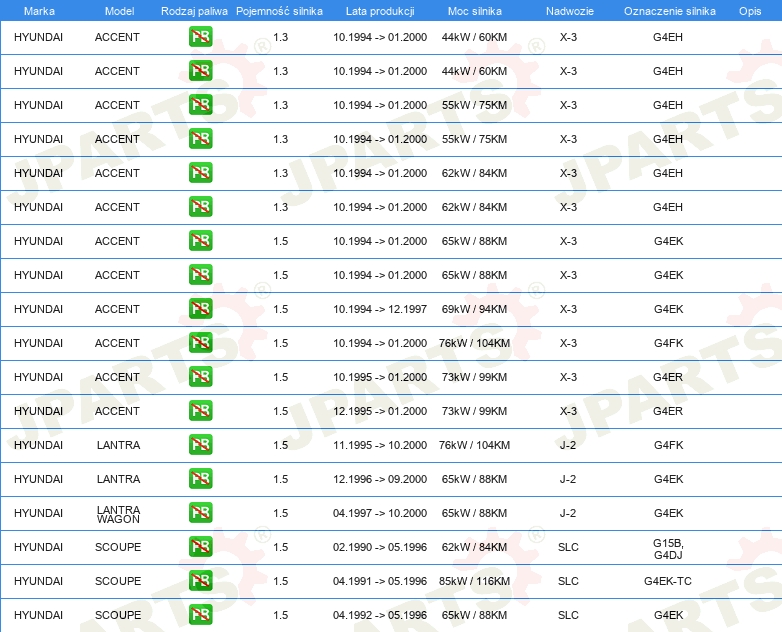Click the fuel icon in the Scoupe 04.1992 row
This screenshot has width=782, height=632.
tap(200, 615)
